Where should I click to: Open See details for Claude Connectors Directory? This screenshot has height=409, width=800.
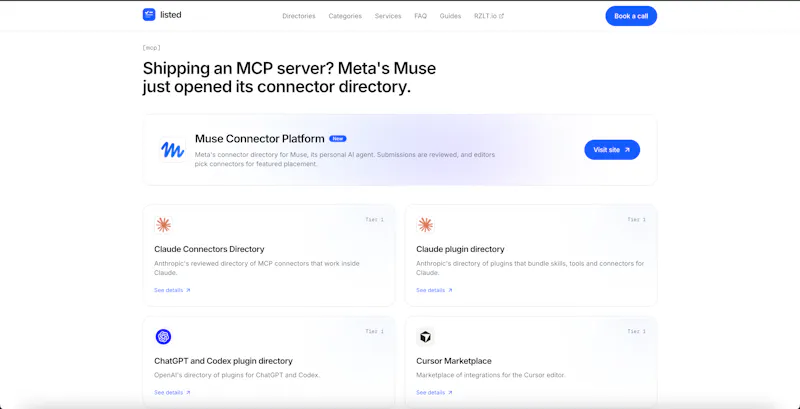[172, 290]
